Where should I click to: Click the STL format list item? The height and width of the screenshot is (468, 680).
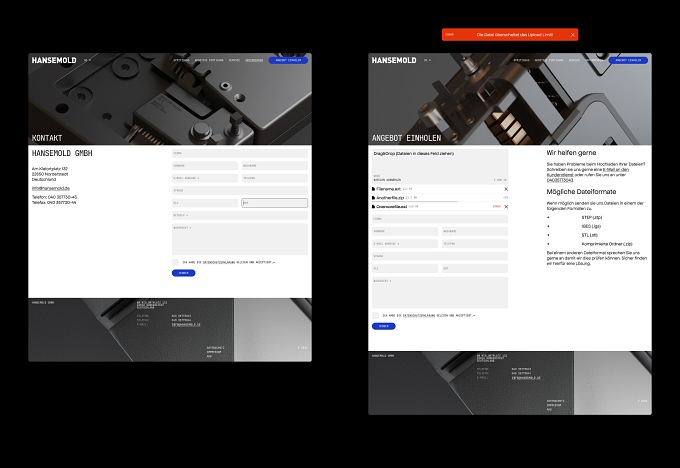point(589,235)
